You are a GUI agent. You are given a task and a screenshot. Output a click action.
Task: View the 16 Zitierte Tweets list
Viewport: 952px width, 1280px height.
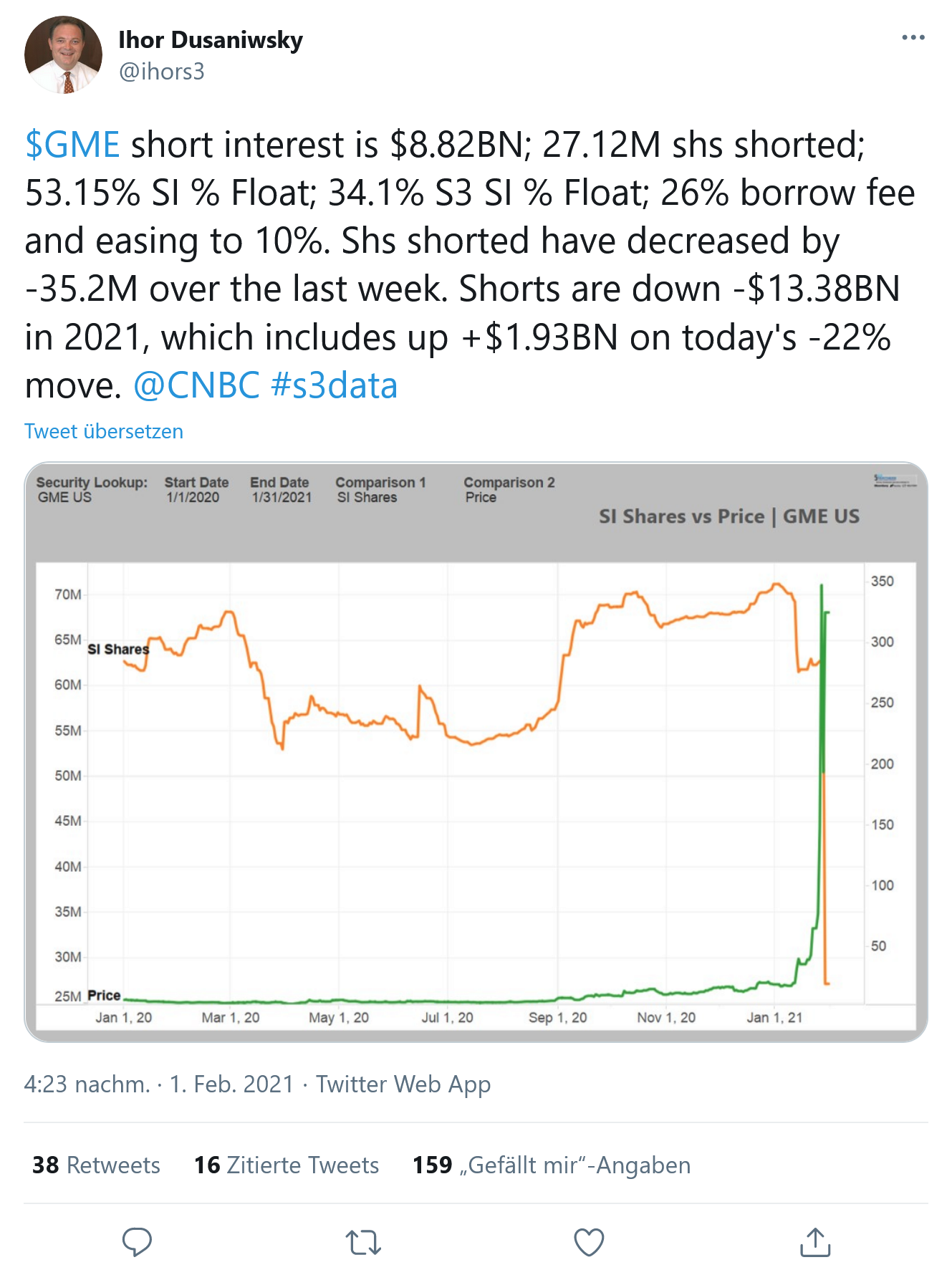[x=287, y=1165]
